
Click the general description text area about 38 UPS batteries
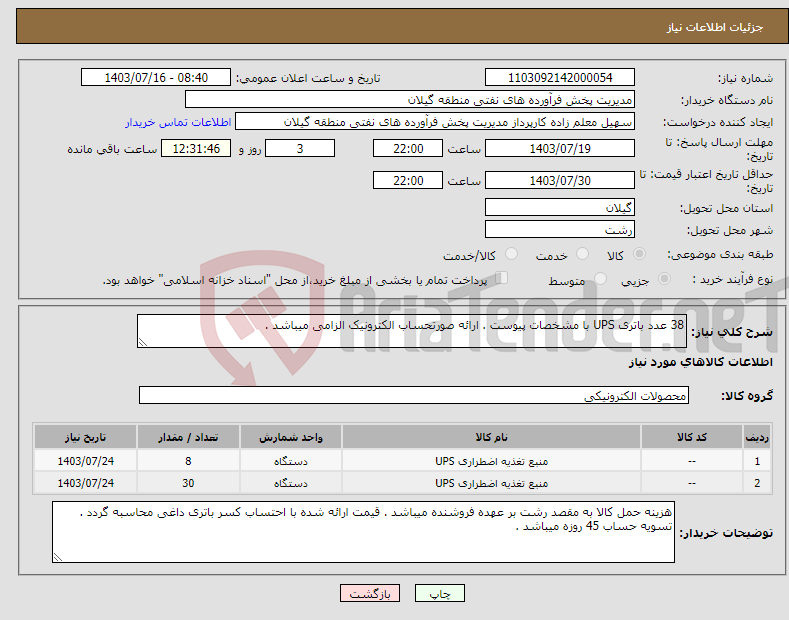point(412,331)
